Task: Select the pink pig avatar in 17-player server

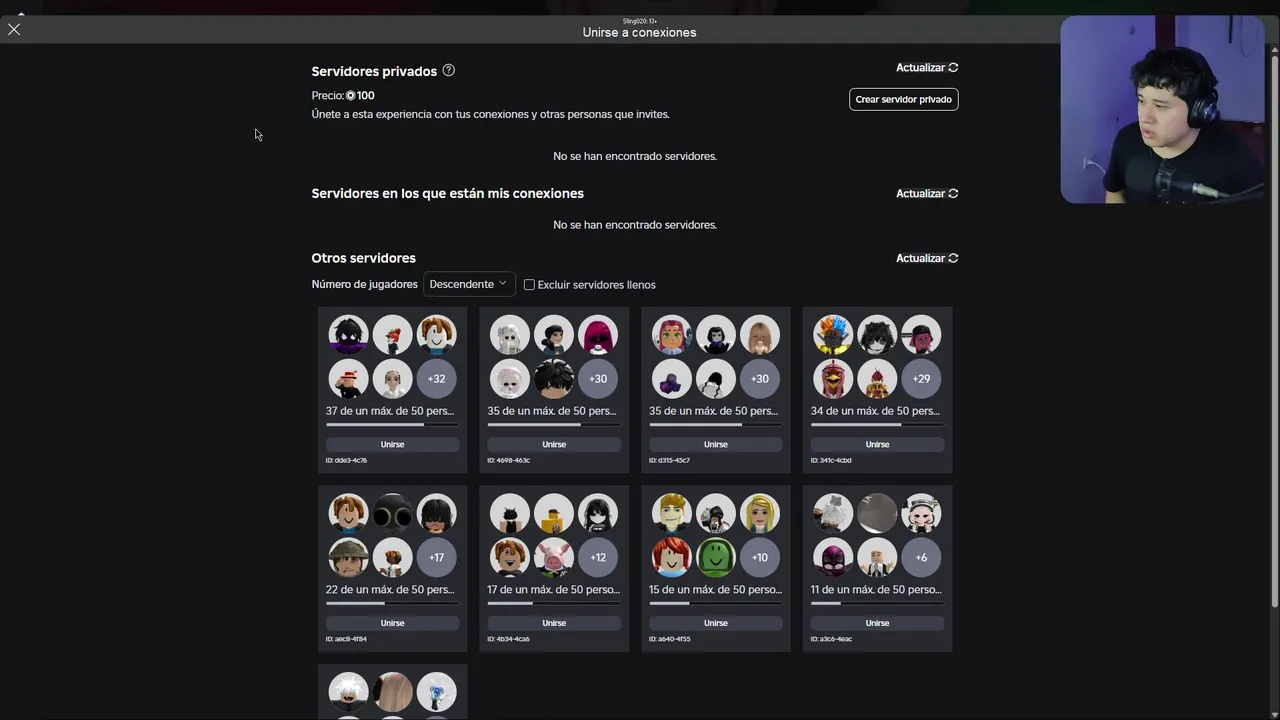Action: pos(554,558)
